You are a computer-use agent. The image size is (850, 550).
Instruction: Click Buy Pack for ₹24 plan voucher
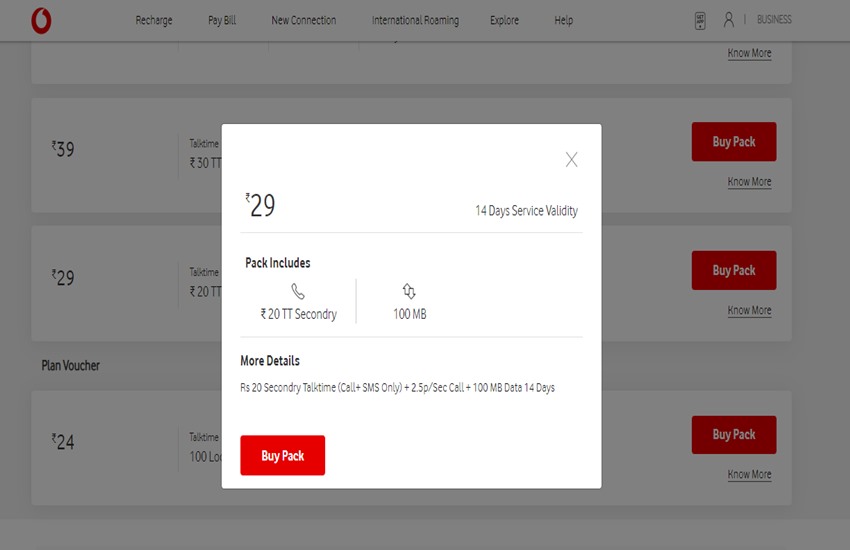pyautogui.click(x=733, y=435)
